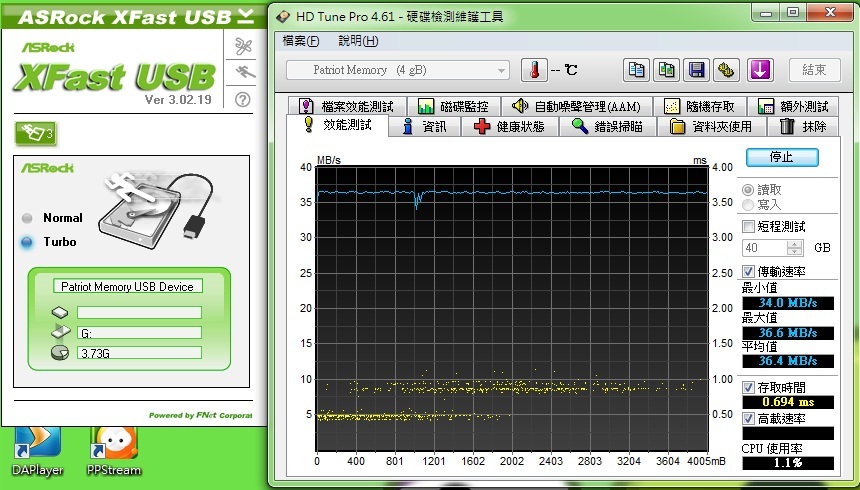Click the copy screenshot icon
This screenshot has width=860, height=490.
coord(666,70)
